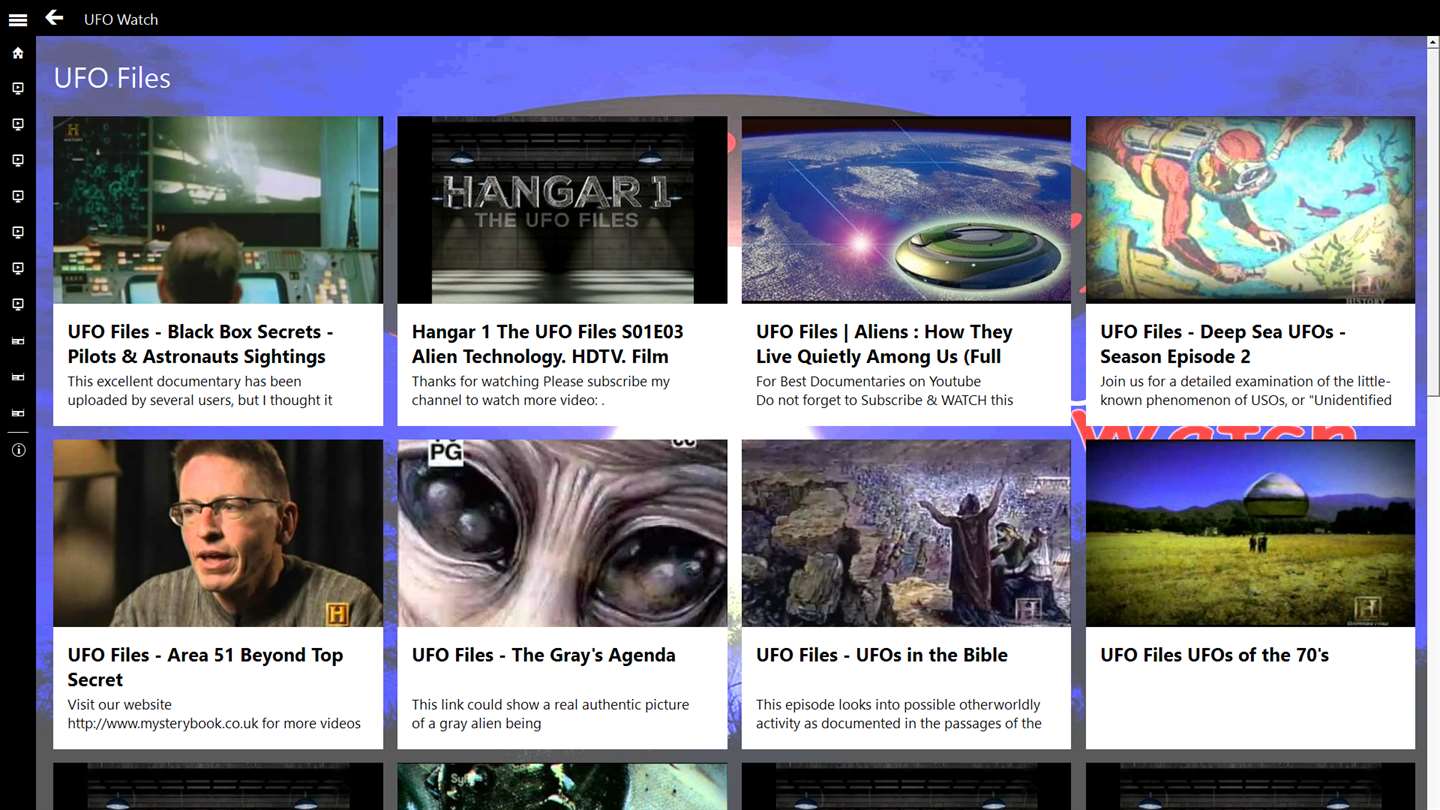This screenshot has height=810, width=1440.
Task: Click description "This excellent documentary has been uploaded"
Action: coord(200,391)
